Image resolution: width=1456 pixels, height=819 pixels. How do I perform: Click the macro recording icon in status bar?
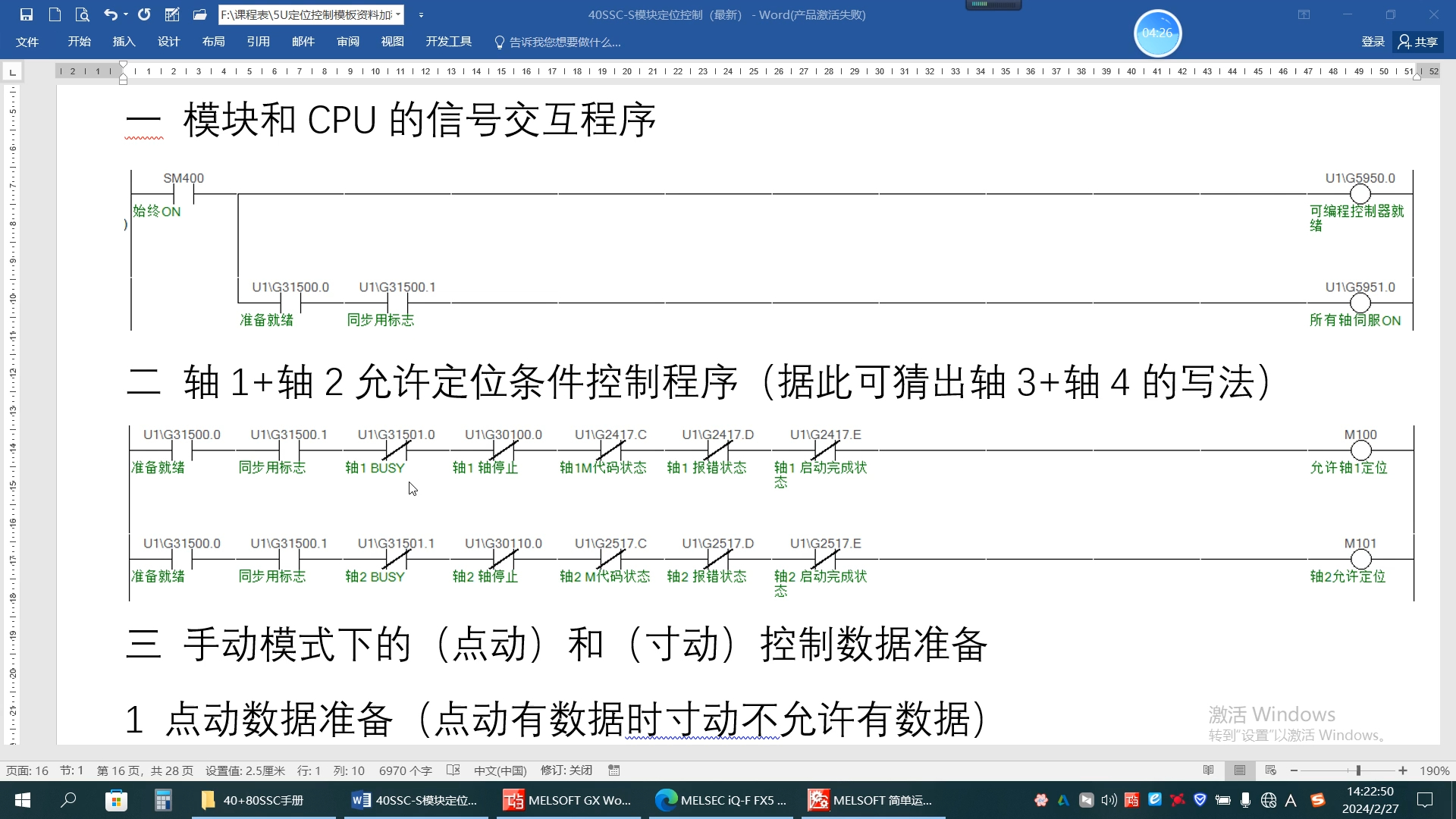tap(613, 770)
